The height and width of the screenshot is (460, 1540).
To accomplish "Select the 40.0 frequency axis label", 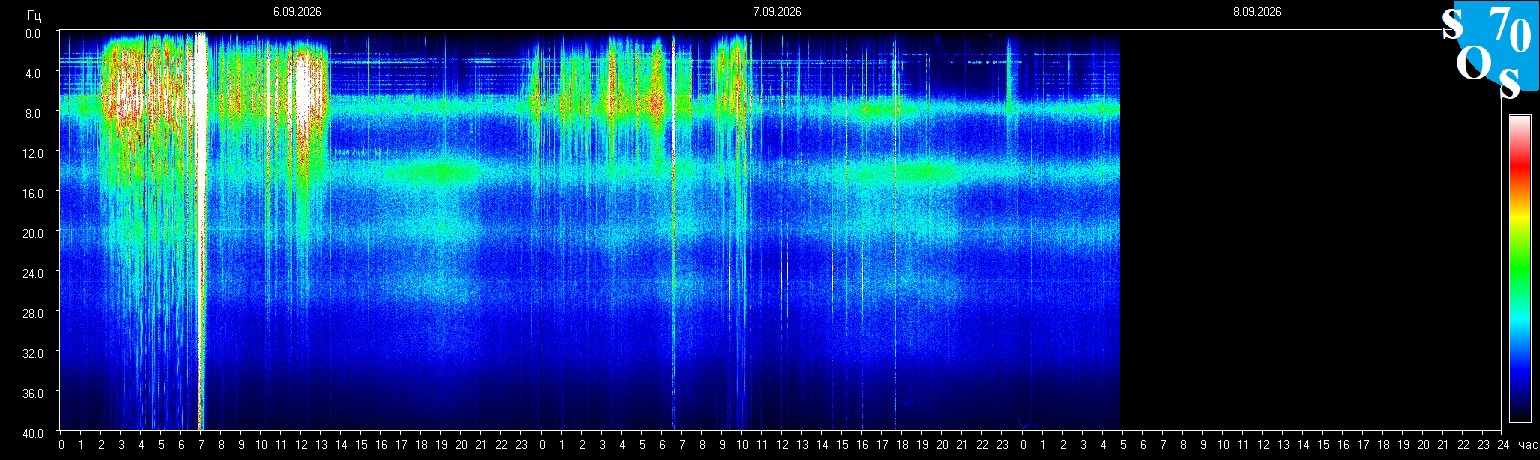I will pos(33,432).
